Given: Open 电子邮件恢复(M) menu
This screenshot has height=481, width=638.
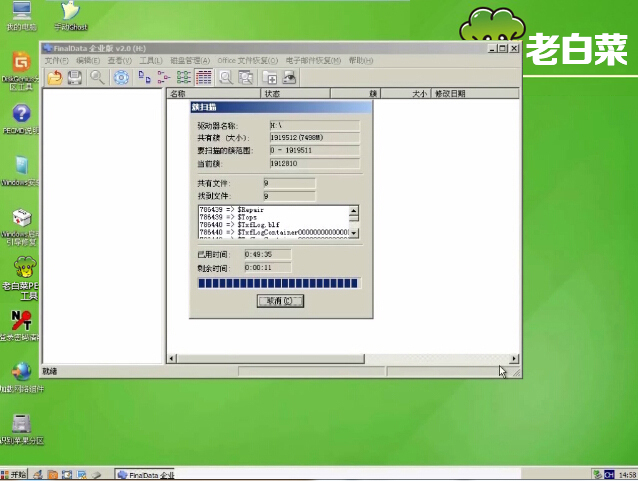Looking at the screenshot, I should pyautogui.click(x=313, y=61).
